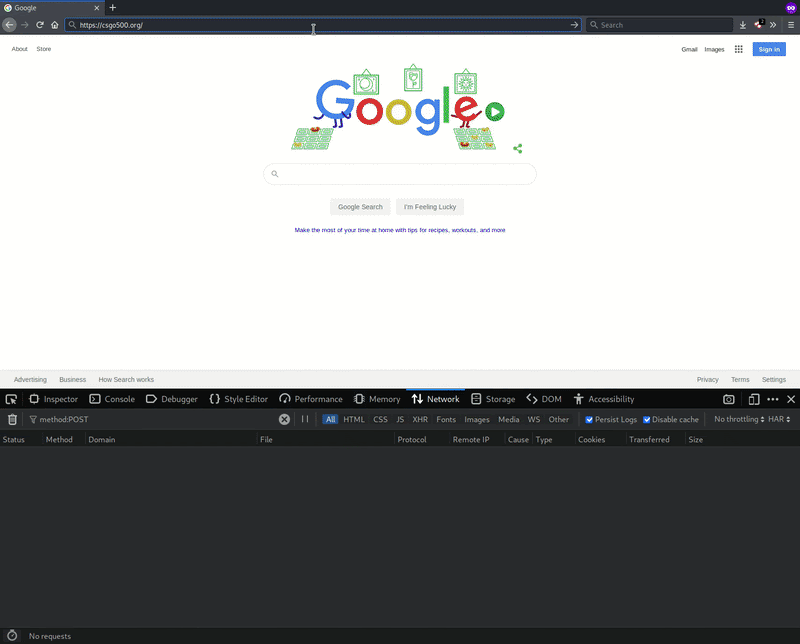
Task: Play the Google doodle
Action: [x=494, y=111]
